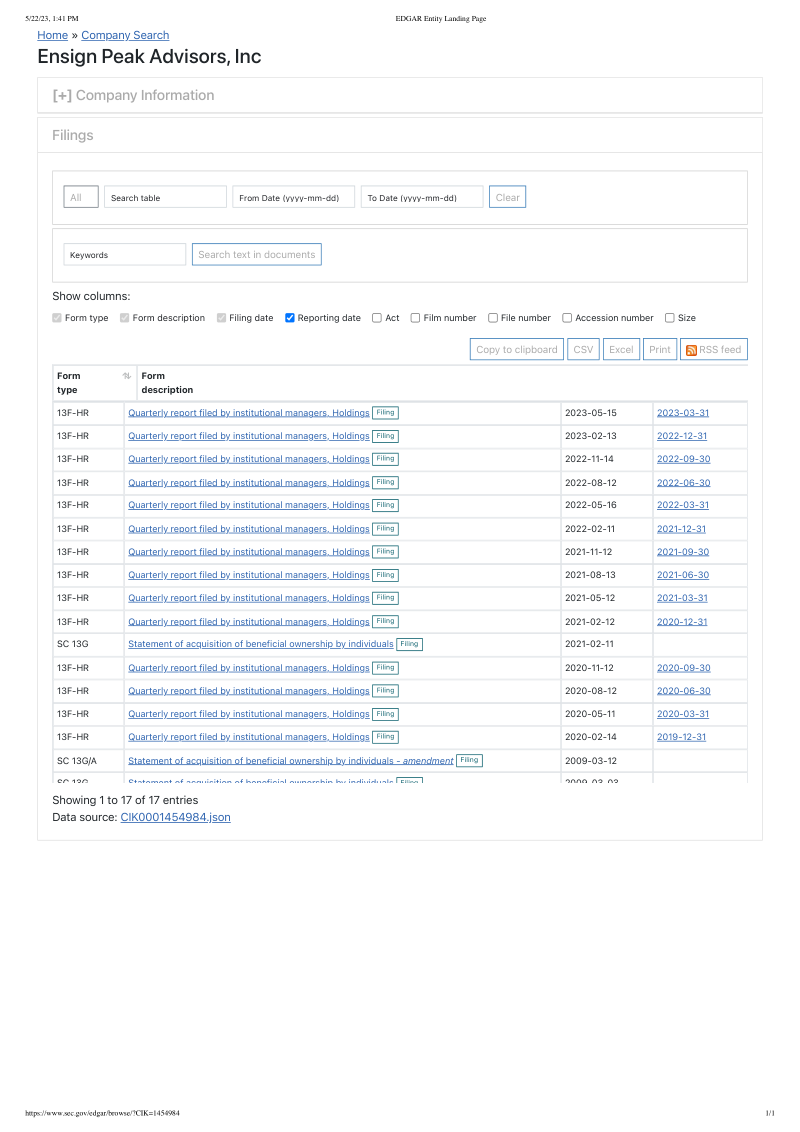Enable the Act column checkbox
Viewport: 800px width, 1132px height.
377,318
